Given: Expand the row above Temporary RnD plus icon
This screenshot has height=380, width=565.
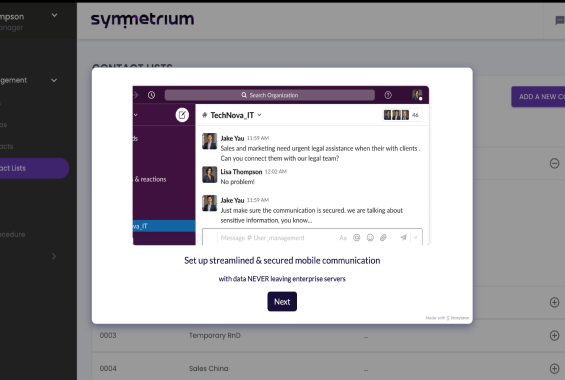Looking at the screenshot, I should (554, 302).
